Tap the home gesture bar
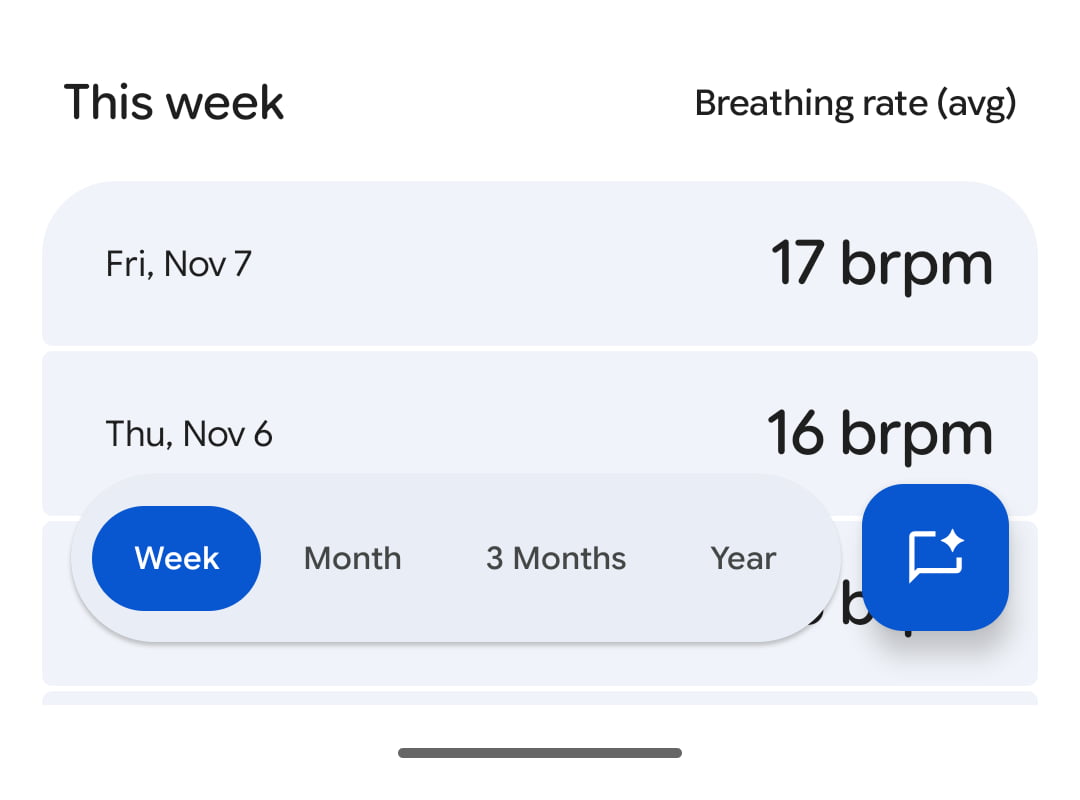1080x800 pixels. [x=540, y=752]
